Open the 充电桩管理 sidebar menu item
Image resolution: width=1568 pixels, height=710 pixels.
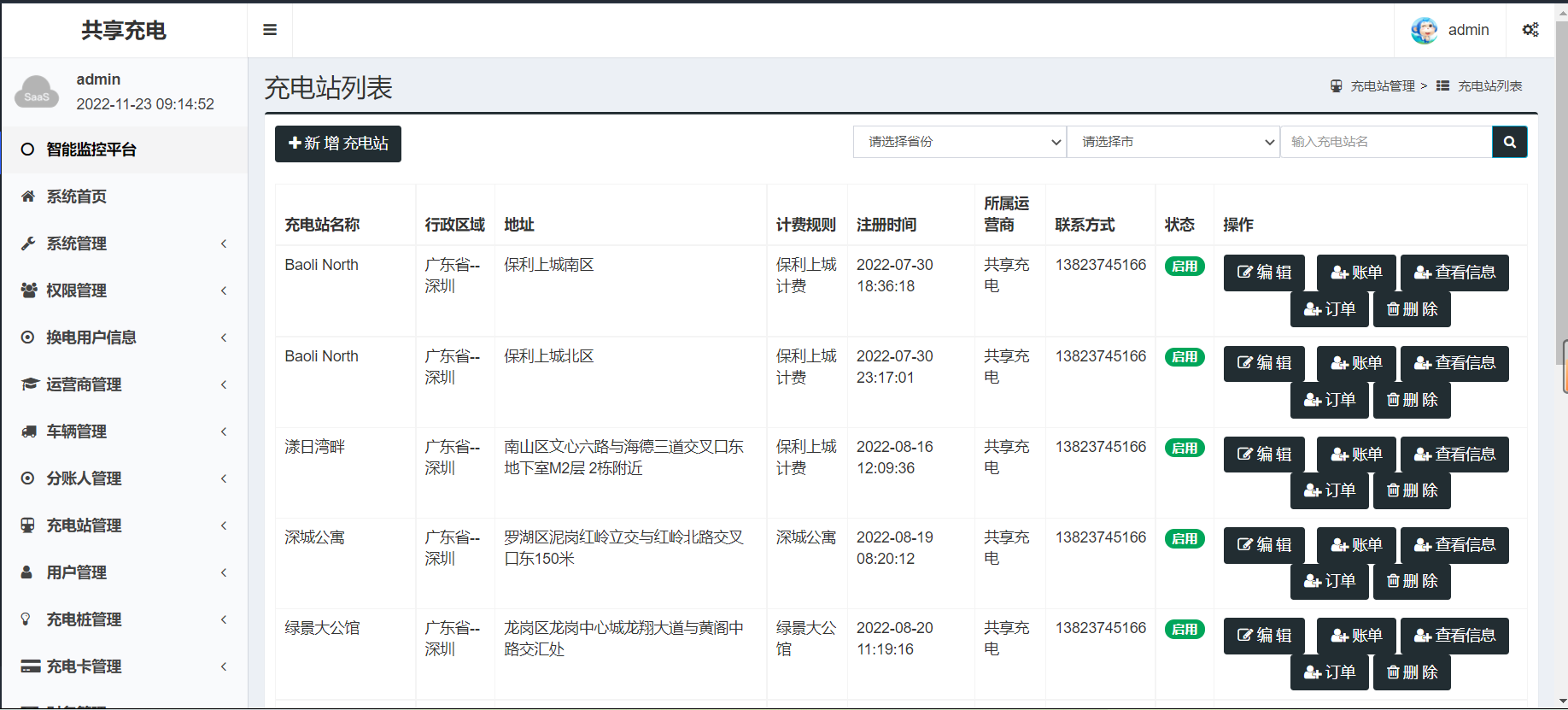pyautogui.click(x=125, y=619)
